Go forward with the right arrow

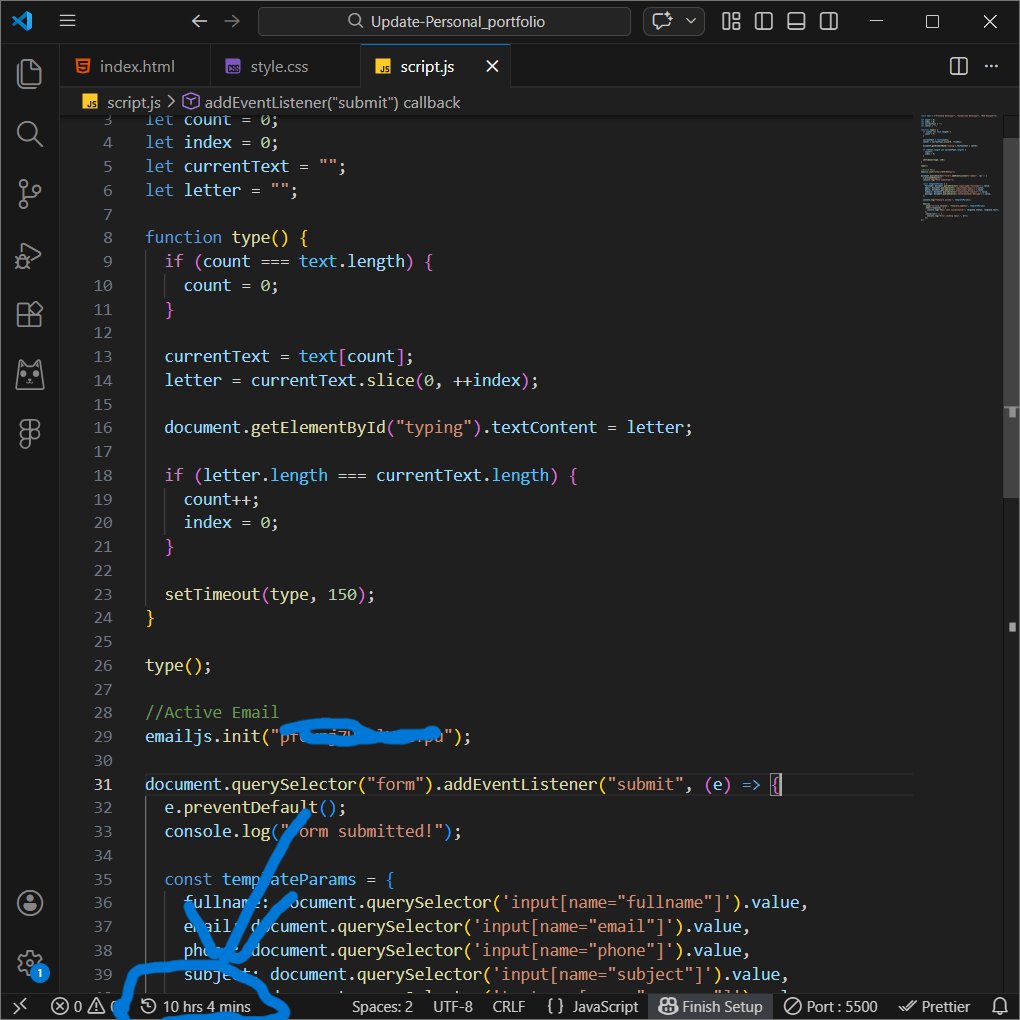coord(232,21)
